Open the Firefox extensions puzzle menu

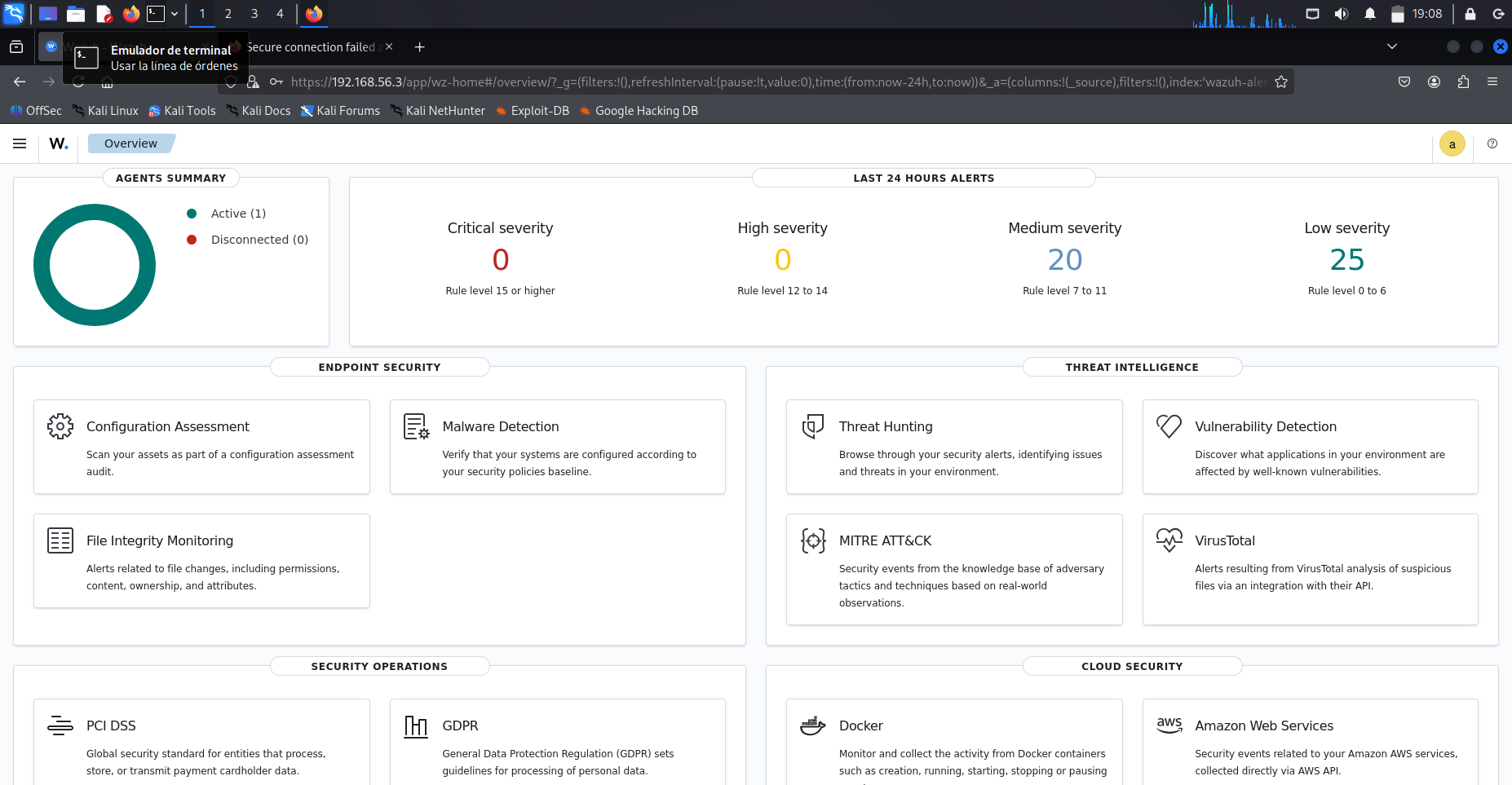[x=1463, y=82]
